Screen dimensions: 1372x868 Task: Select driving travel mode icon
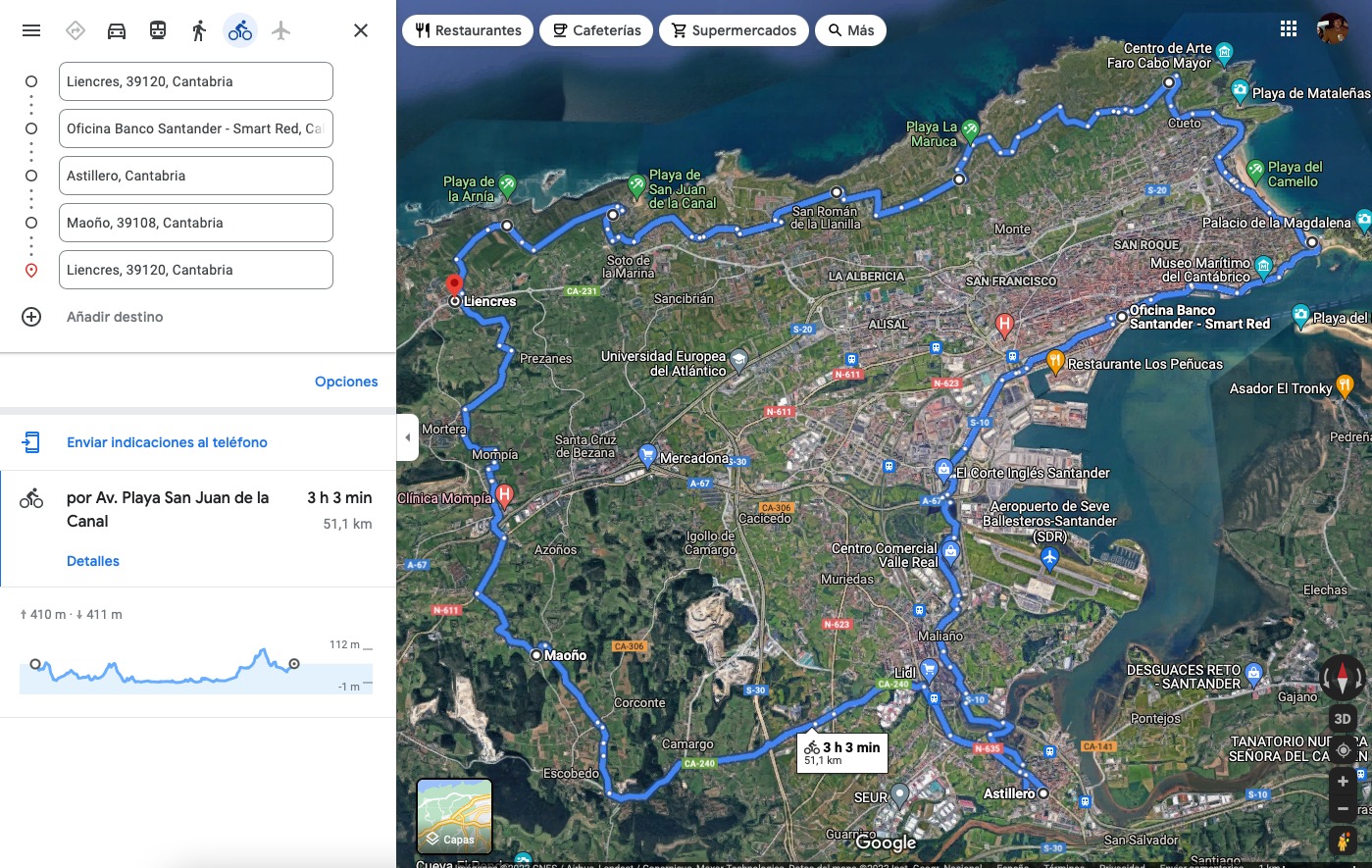pos(117,30)
